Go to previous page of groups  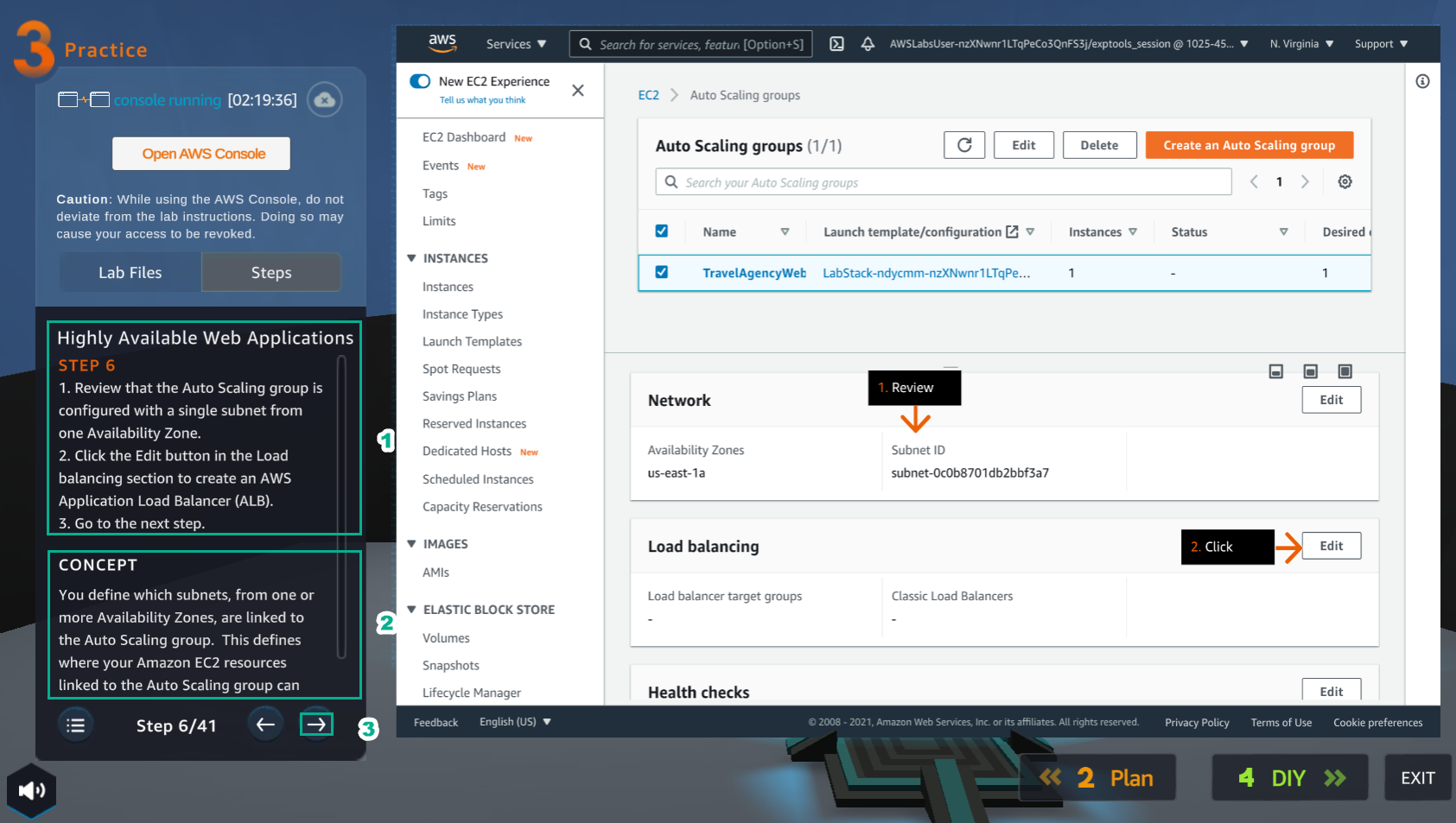[1254, 181]
